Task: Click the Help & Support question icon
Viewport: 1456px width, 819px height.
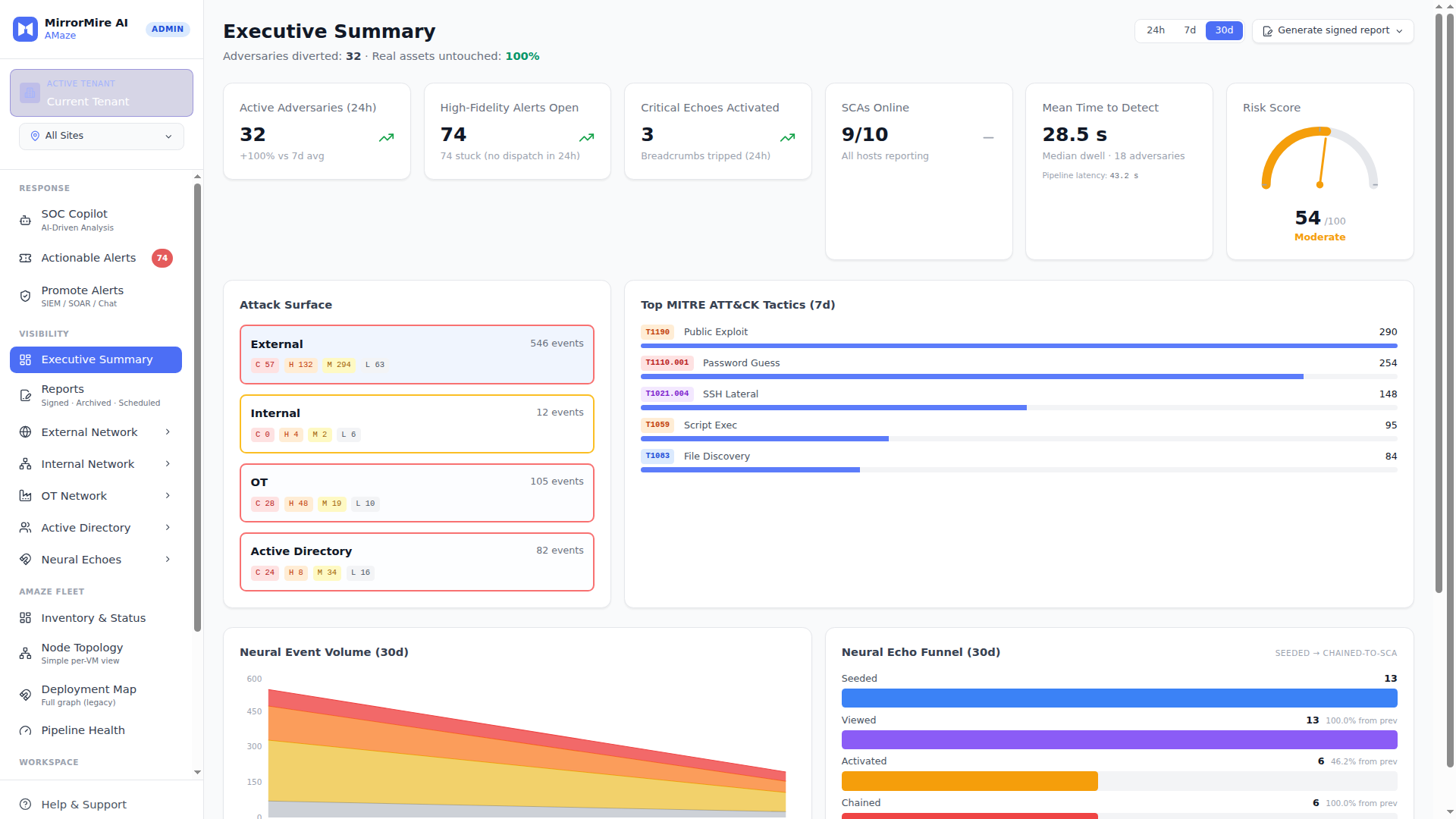Action: tap(25, 805)
